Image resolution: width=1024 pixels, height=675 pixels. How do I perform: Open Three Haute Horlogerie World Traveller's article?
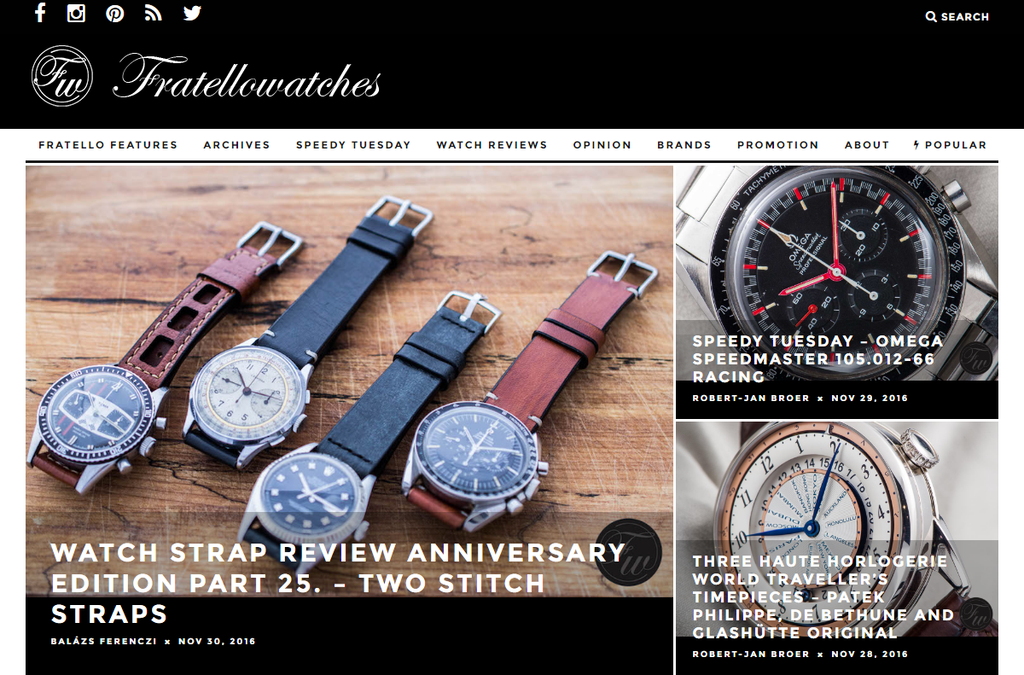click(823, 597)
